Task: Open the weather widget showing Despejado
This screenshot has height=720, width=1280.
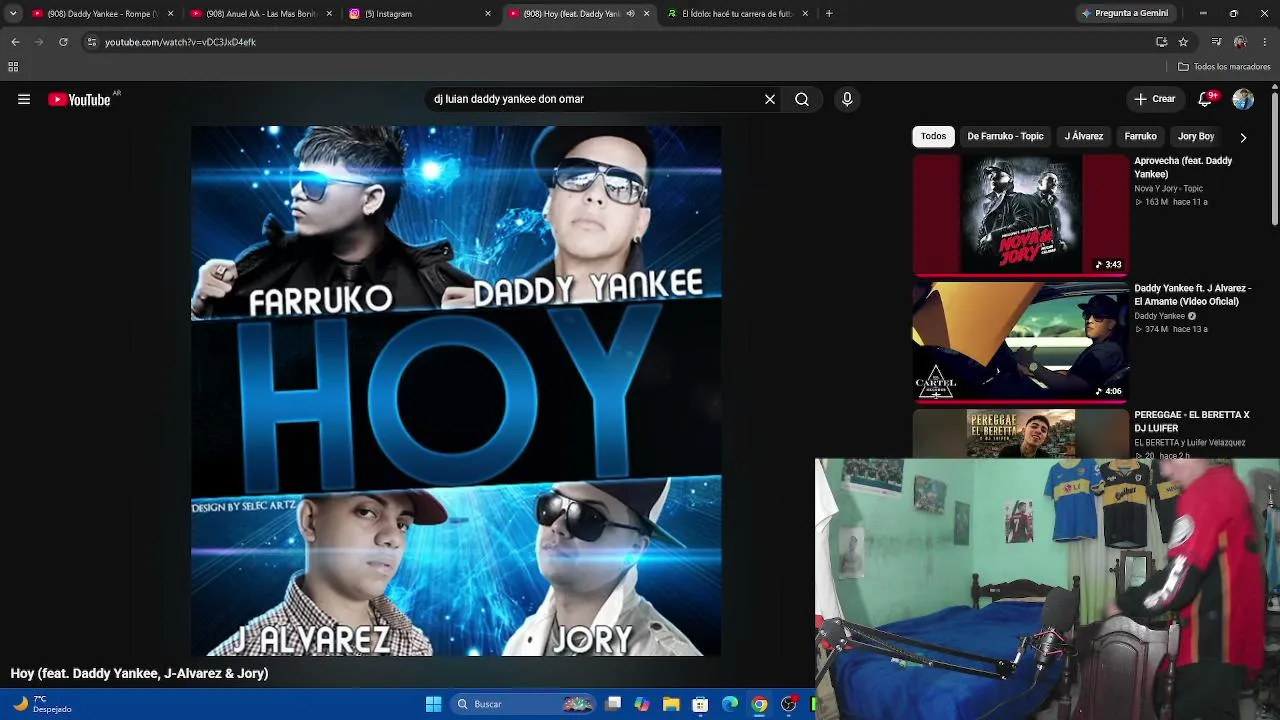Action: tap(42, 704)
